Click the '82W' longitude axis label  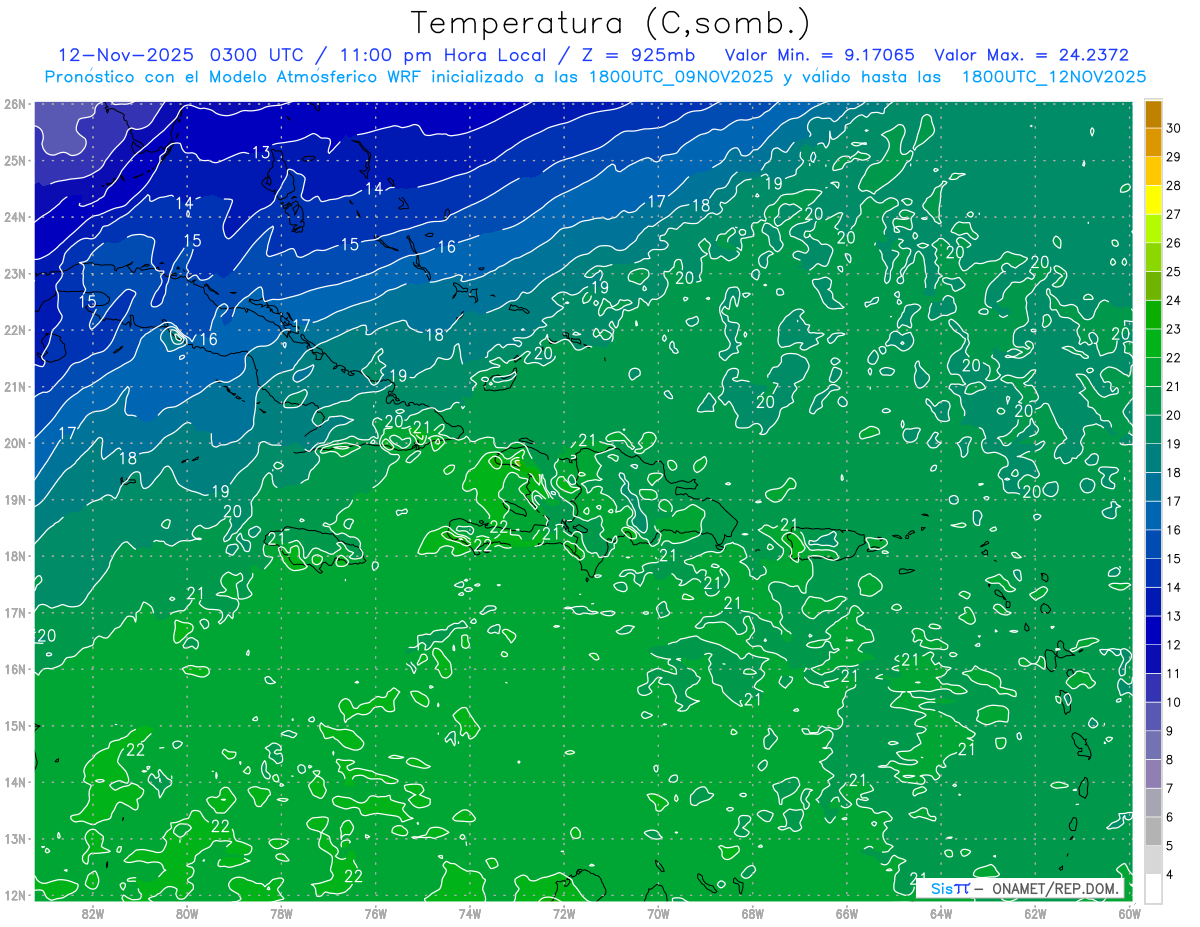coord(93,913)
